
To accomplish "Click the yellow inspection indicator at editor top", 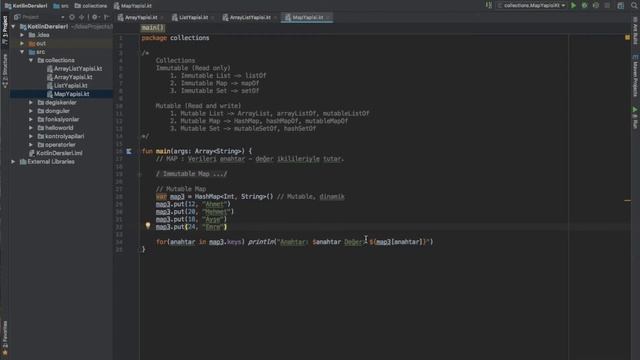I will [x=627, y=38].
